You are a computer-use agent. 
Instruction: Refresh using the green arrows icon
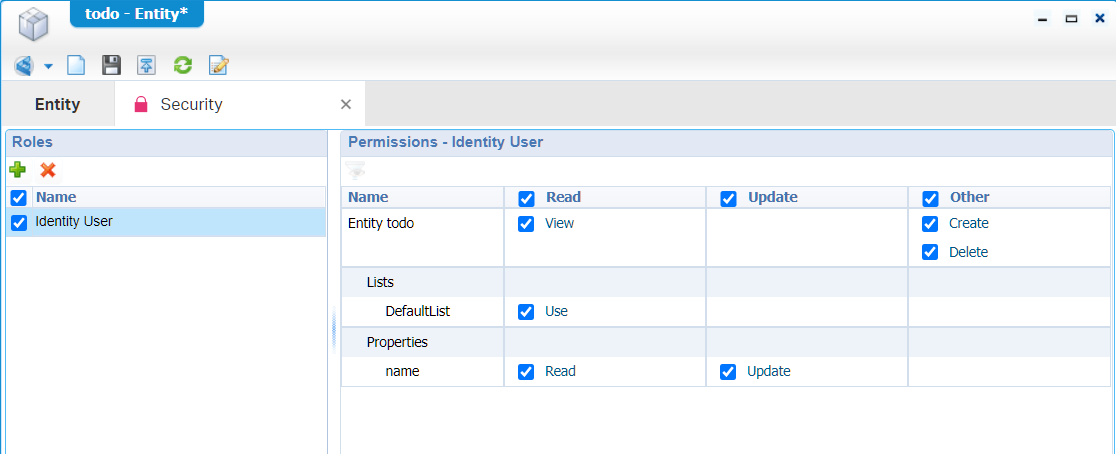(182, 66)
